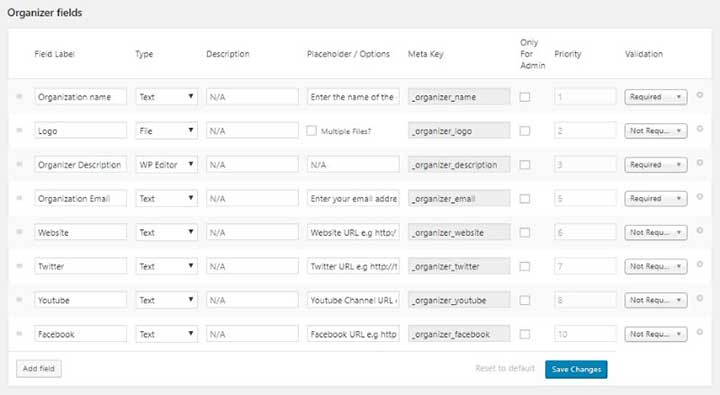Image resolution: width=720 pixels, height=395 pixels.
Task: Grab the drag handle for Organization name row
Action: tap(19, 96)
